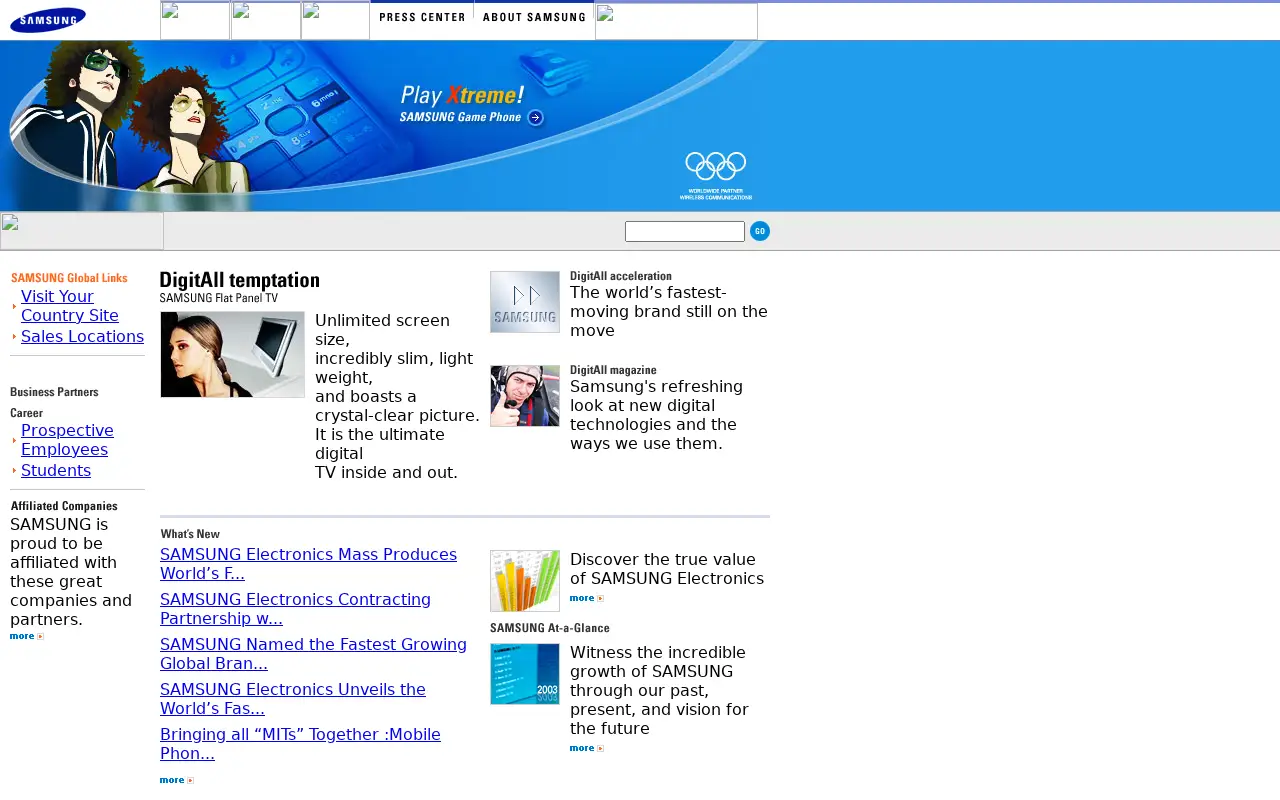Click the 'The world's fastest-moving brand' text
The width and height of the screenshot is (1280, 800).
[x=669, y=312]
